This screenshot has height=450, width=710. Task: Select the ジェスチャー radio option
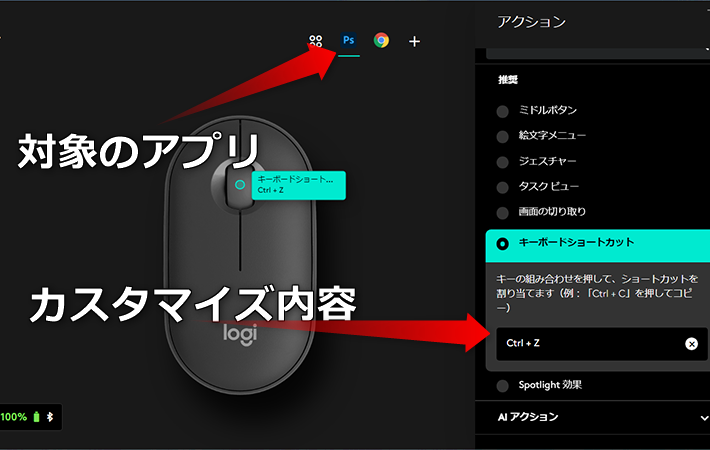[502, 162]
